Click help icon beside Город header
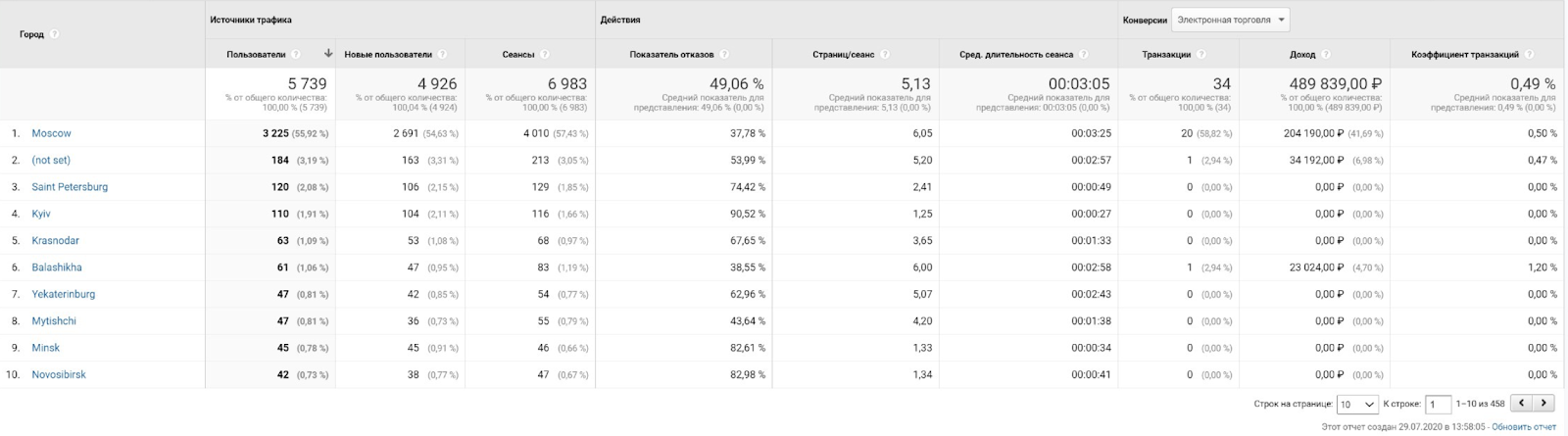Image resolution: width=1568 pixels, height=436 pixels. [55, 34]
